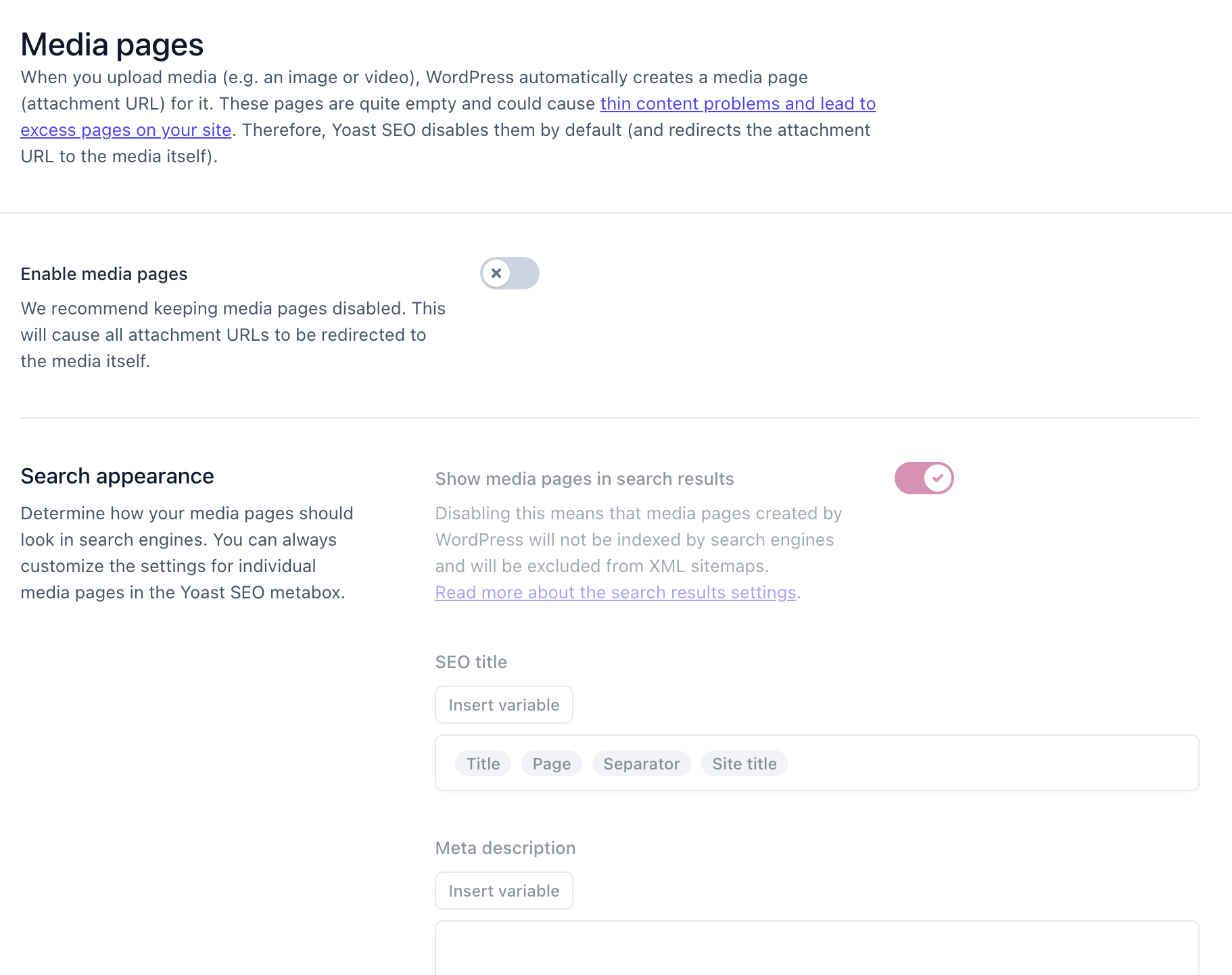Click the Meta description label
Image resolution: width=1232 pixels, height=975 pixels.
coord(504,847)
